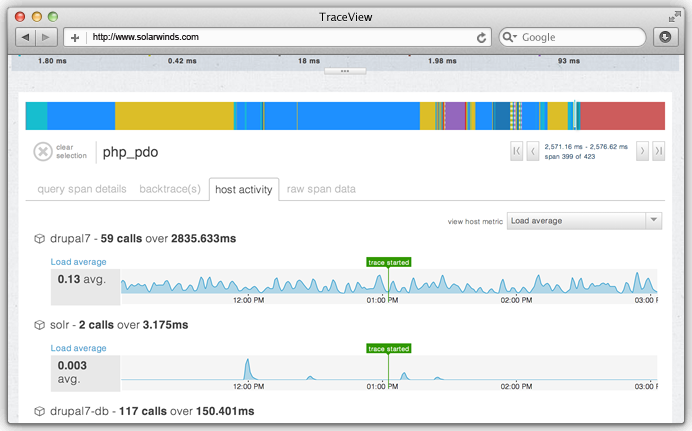This screenshot has width=692, height=431.
Task: Click the large solr load spike near 12:00 PM
Action: click(248, 370)
